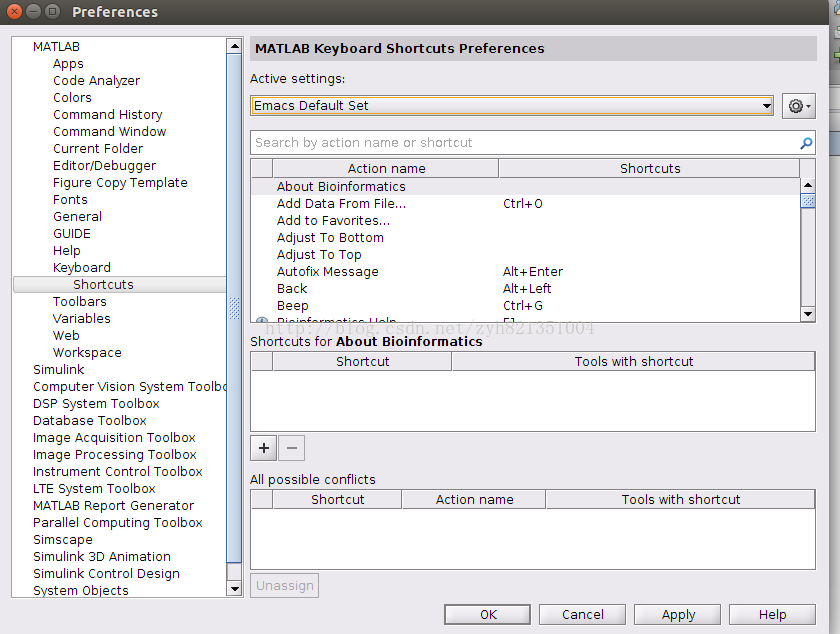Add a shortcut with the plus button
The image size is (840, 634).
[x=264, y=448]
